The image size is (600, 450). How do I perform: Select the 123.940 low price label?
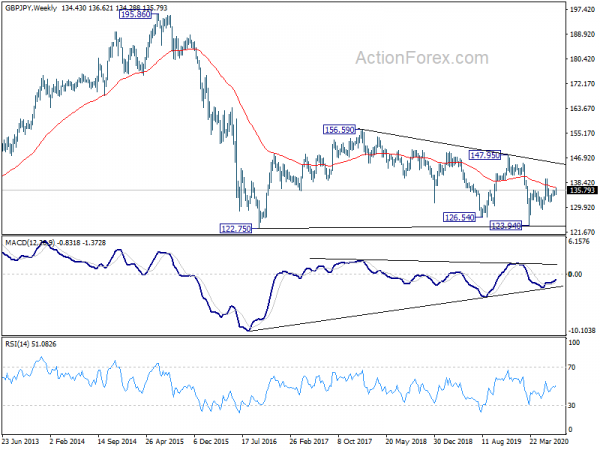point(506,226)
